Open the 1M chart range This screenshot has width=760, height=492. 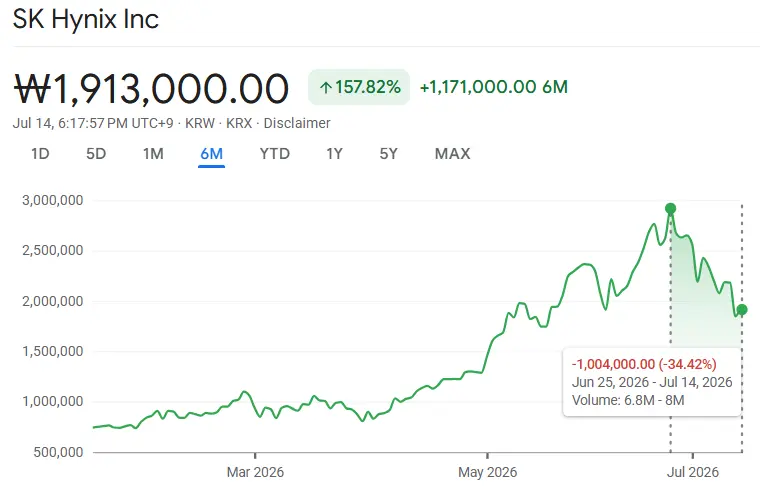tap(153, 154)
